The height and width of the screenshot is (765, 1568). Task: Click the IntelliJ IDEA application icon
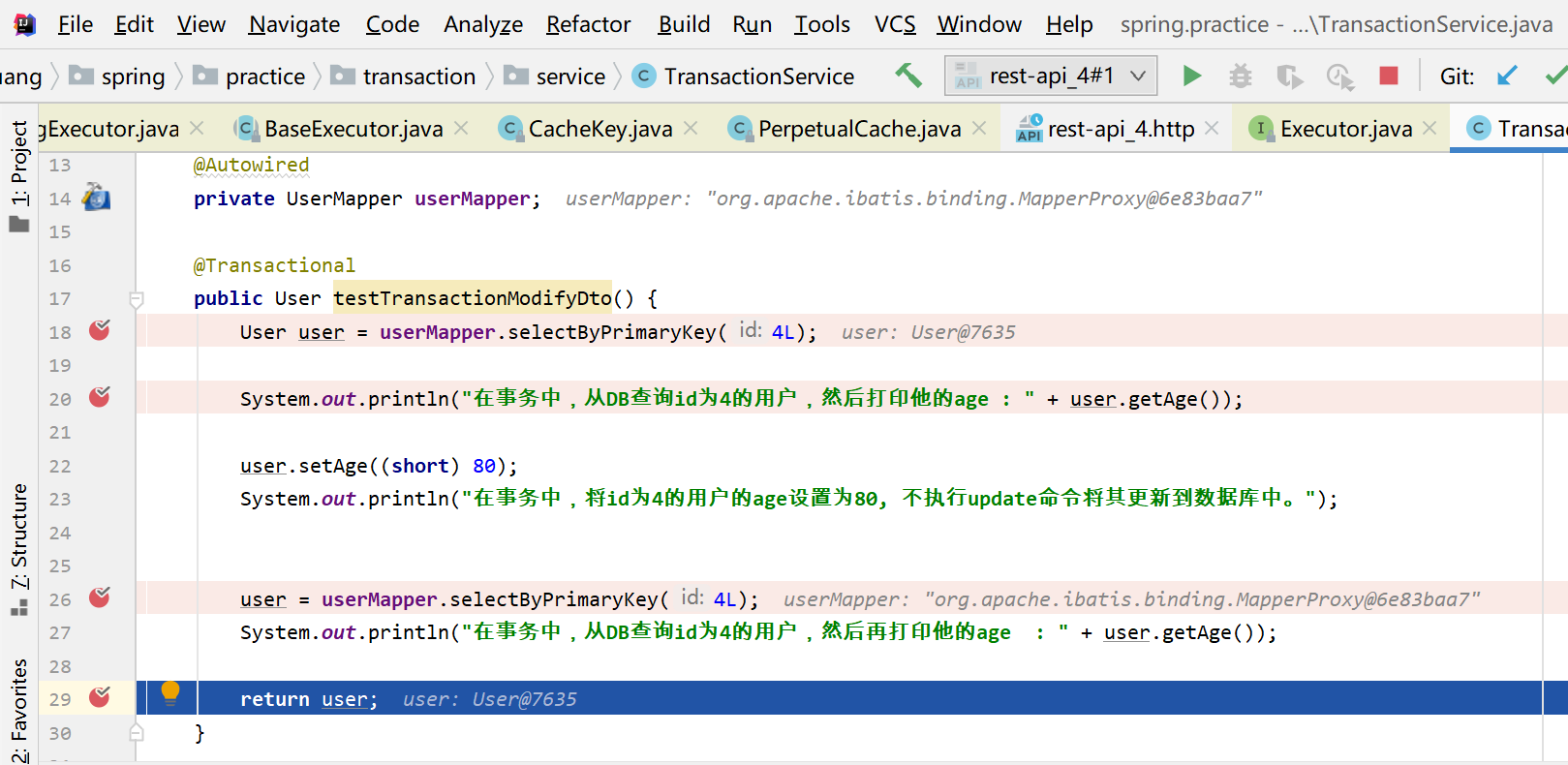24,24
